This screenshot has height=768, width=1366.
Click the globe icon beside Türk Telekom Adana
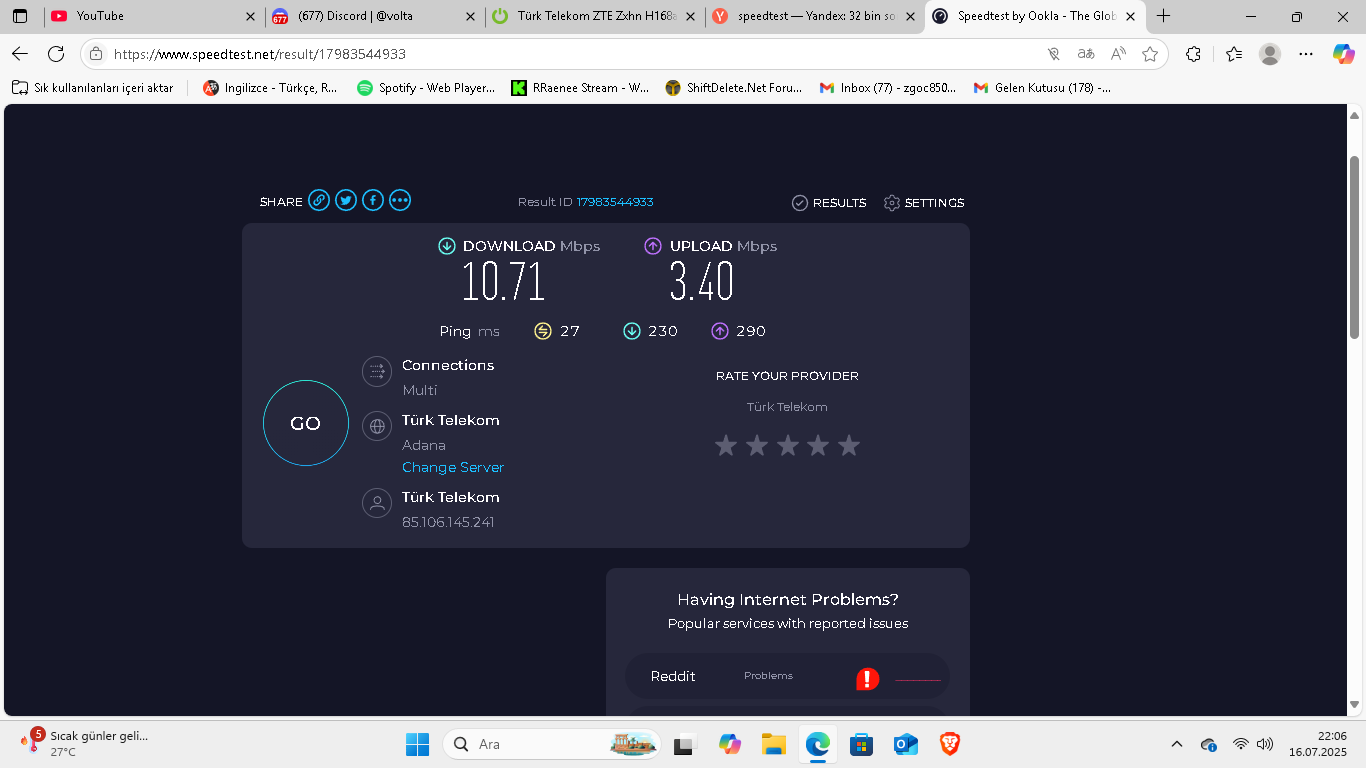pos(377,427)
